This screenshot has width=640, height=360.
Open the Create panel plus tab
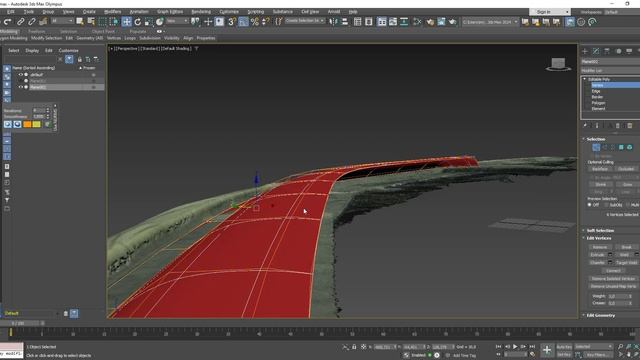pyautogui.click(x=585, y=51)
